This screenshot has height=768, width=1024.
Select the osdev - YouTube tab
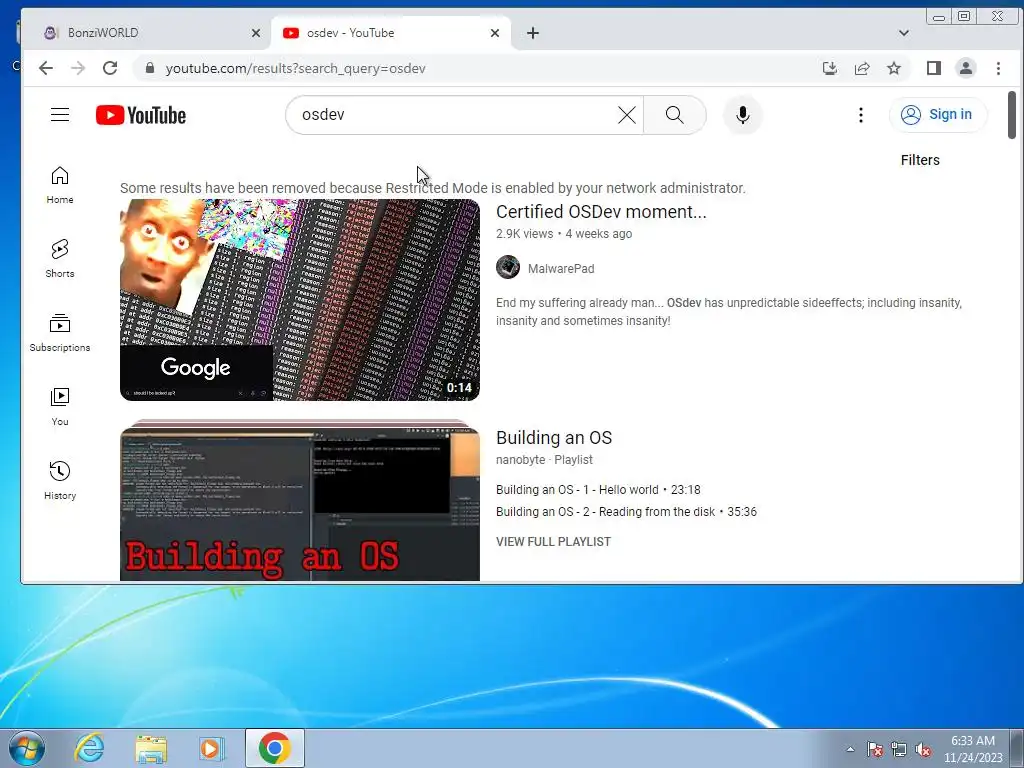pos(391,33)
